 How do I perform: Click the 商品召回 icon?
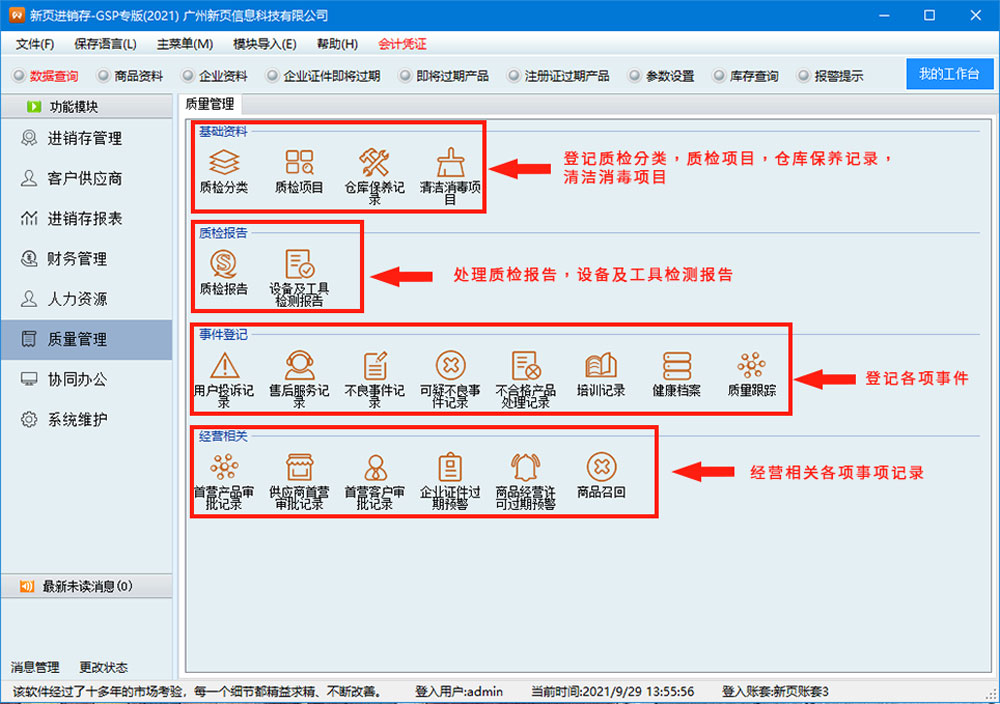coord(601,467)
